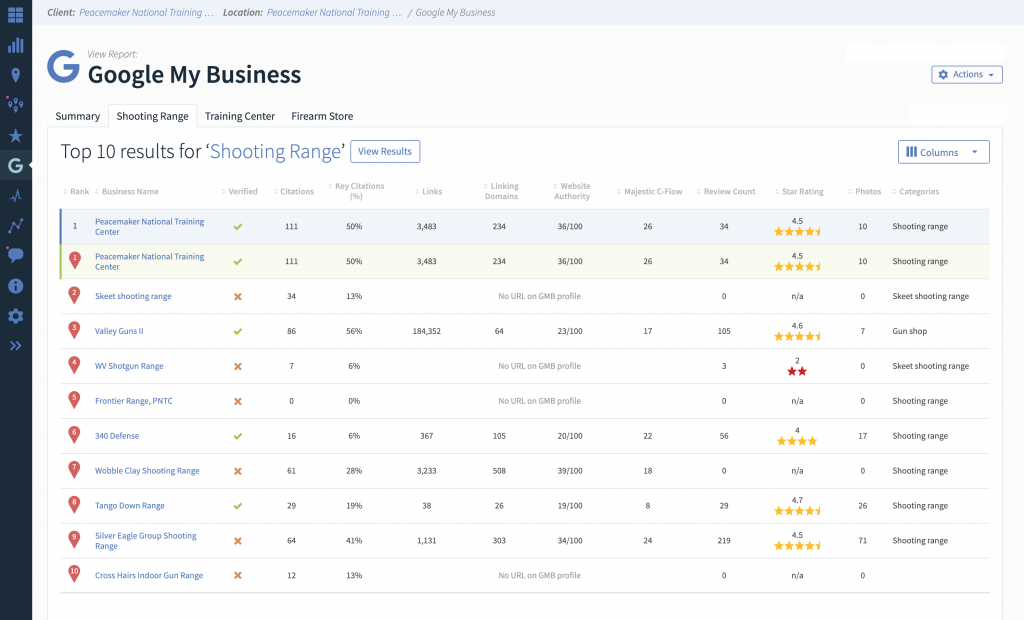Open the multi-pin local search grid icon
The width and height of the screenshot is (1024, 620).
tap(16, 105)
